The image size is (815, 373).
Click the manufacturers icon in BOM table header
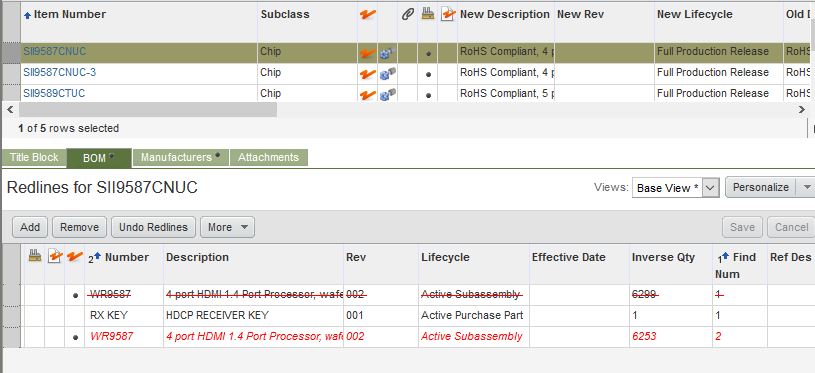click(x=35, y=256)
